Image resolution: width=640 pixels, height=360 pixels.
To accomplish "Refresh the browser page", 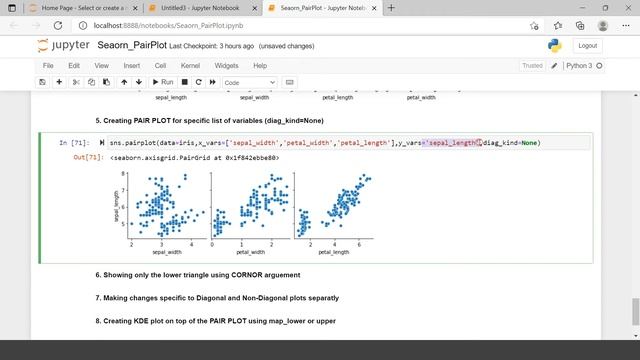I will pos(58,26).
